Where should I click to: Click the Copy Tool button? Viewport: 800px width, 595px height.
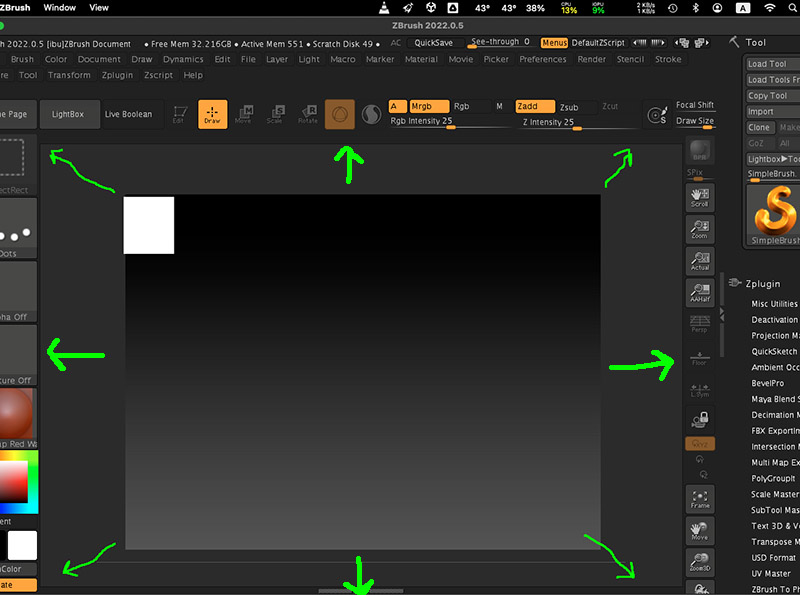pyautogui.click(x=772, y=95)
